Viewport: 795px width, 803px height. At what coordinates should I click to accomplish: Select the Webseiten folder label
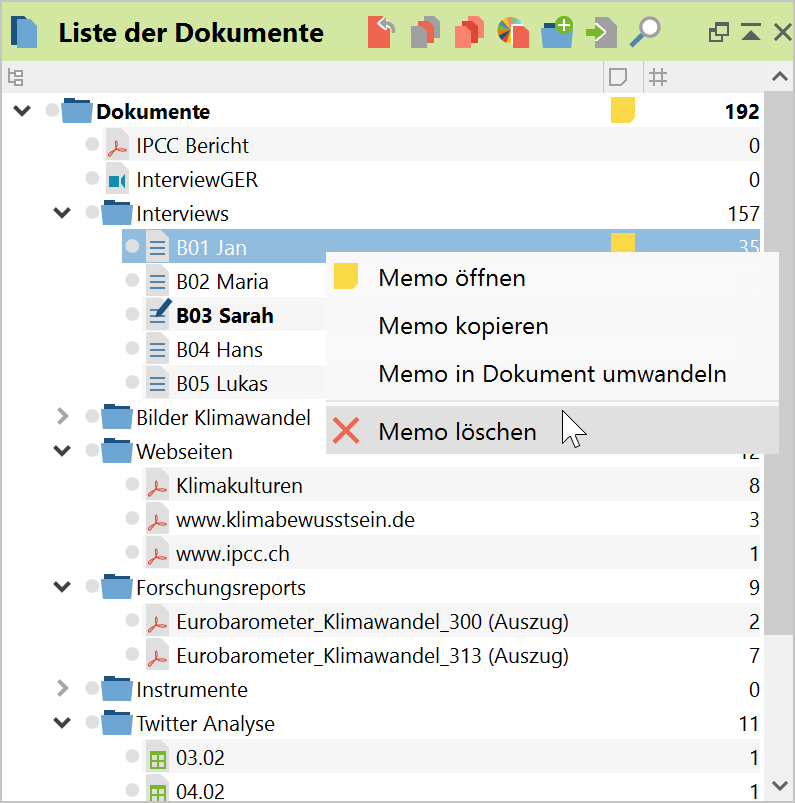184,452
